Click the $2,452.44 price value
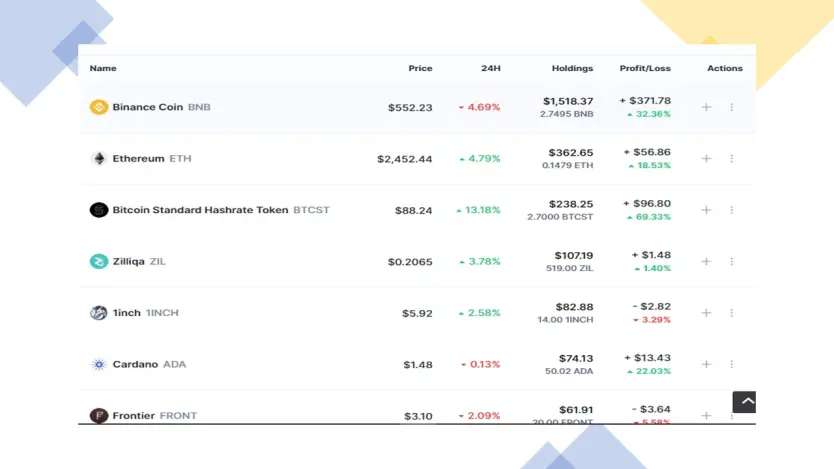The height and width of the screenshot is (469, 834). (x=404, y=159)
